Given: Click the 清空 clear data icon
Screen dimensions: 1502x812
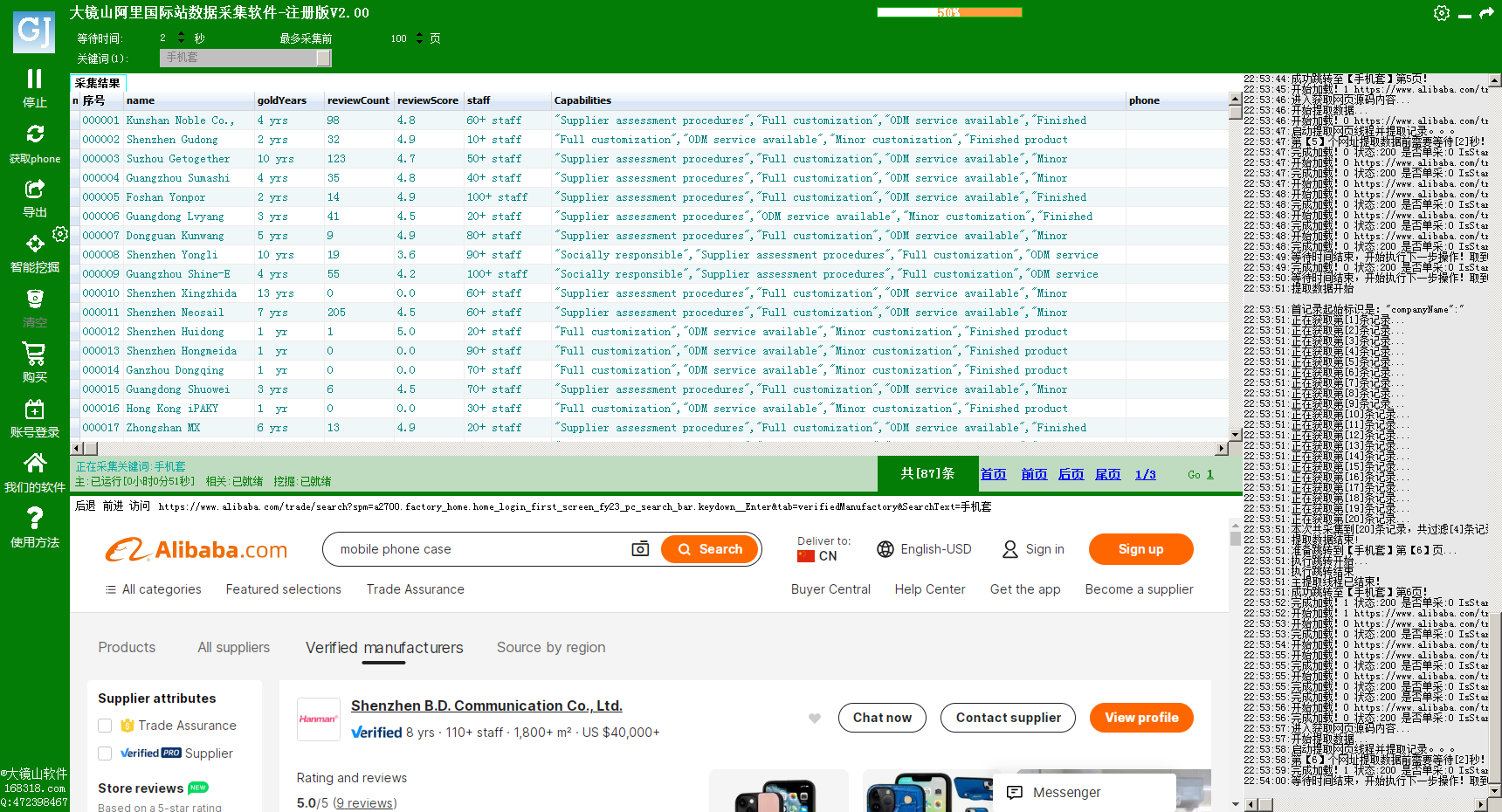Looking at the screenshot, I should [35, 299].
